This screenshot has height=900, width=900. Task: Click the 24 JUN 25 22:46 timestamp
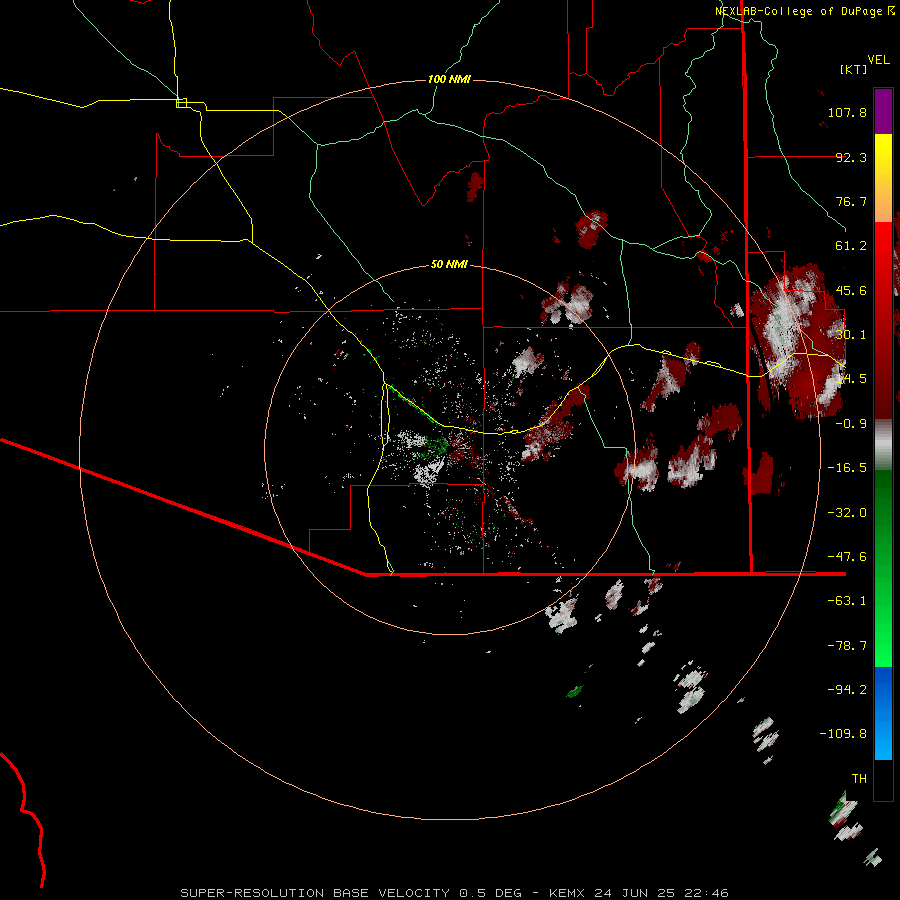tap(661, 893)
